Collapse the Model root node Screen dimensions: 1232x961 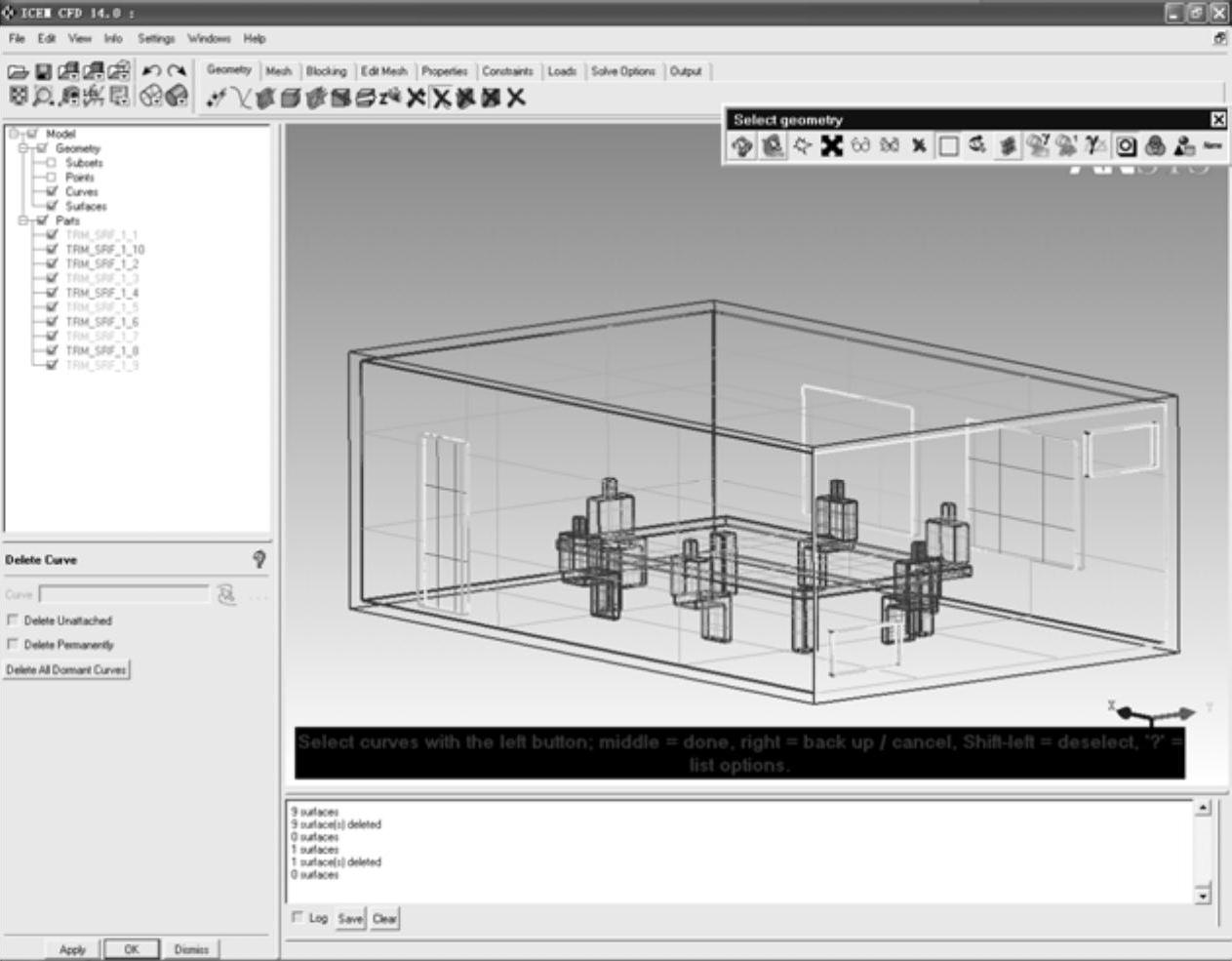coord(13,134)
